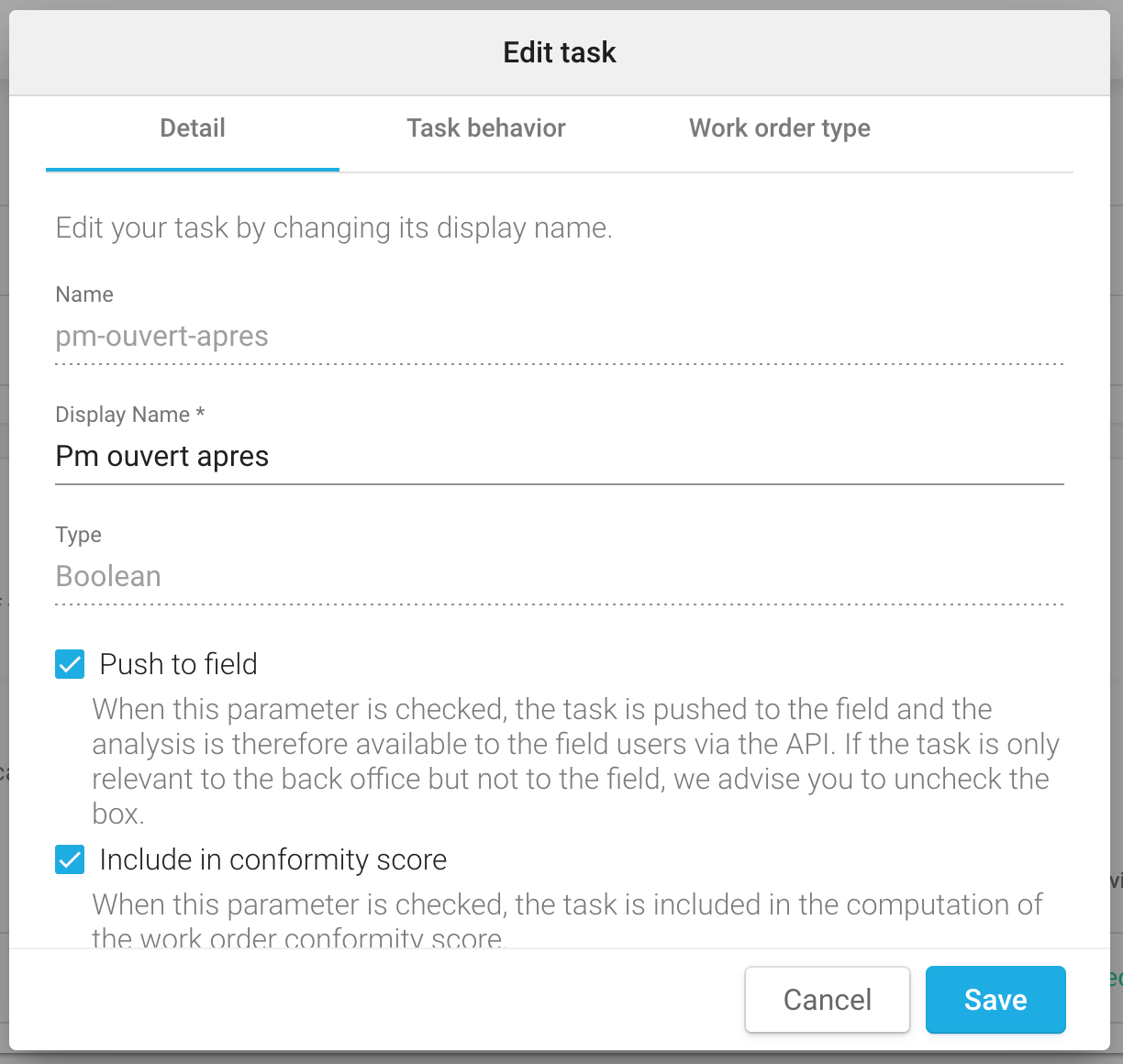This screenshot has width=1123, height=1064.
Task: Click the 'Name' label above pm-ouvert-apres
Action: [x=84, y=294]
